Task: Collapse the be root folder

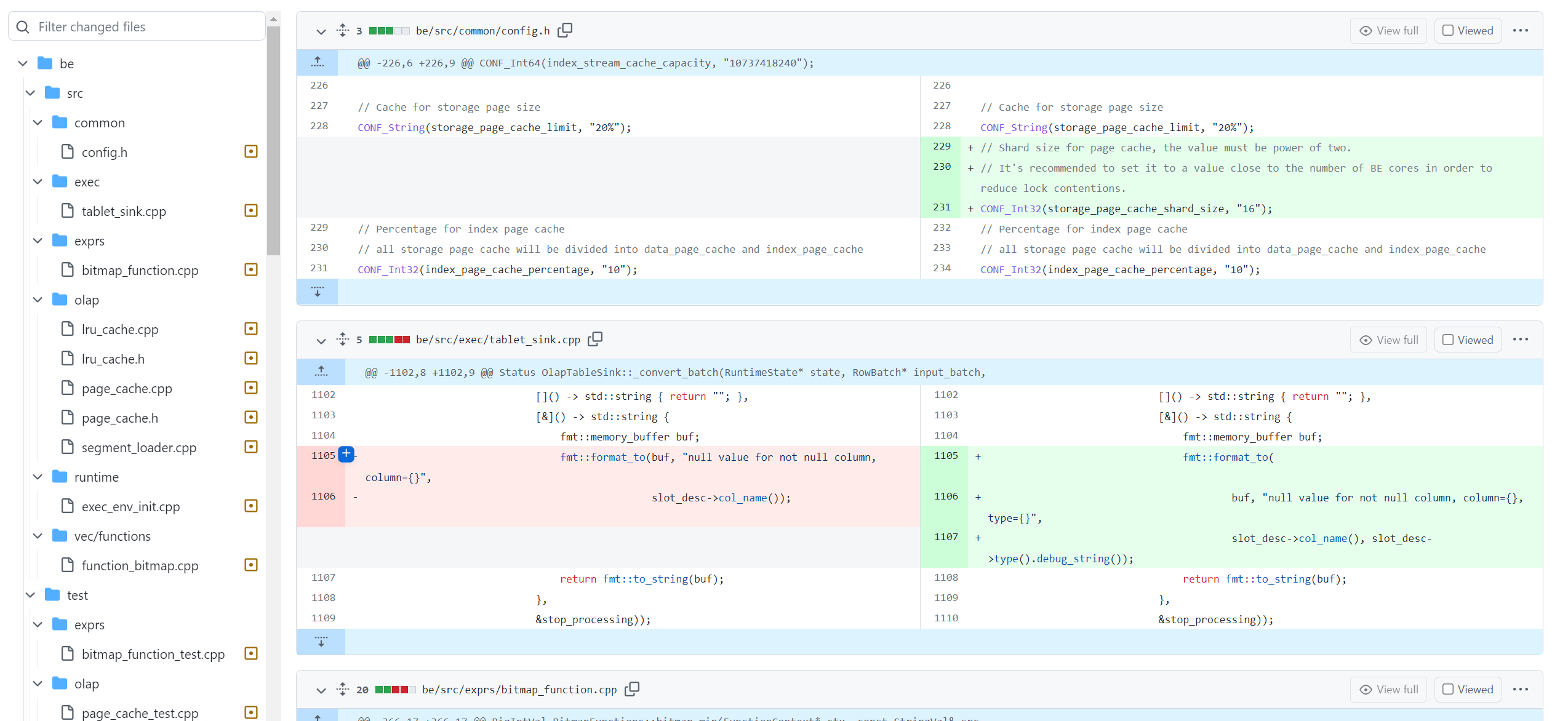Action: tap(23, 63)
